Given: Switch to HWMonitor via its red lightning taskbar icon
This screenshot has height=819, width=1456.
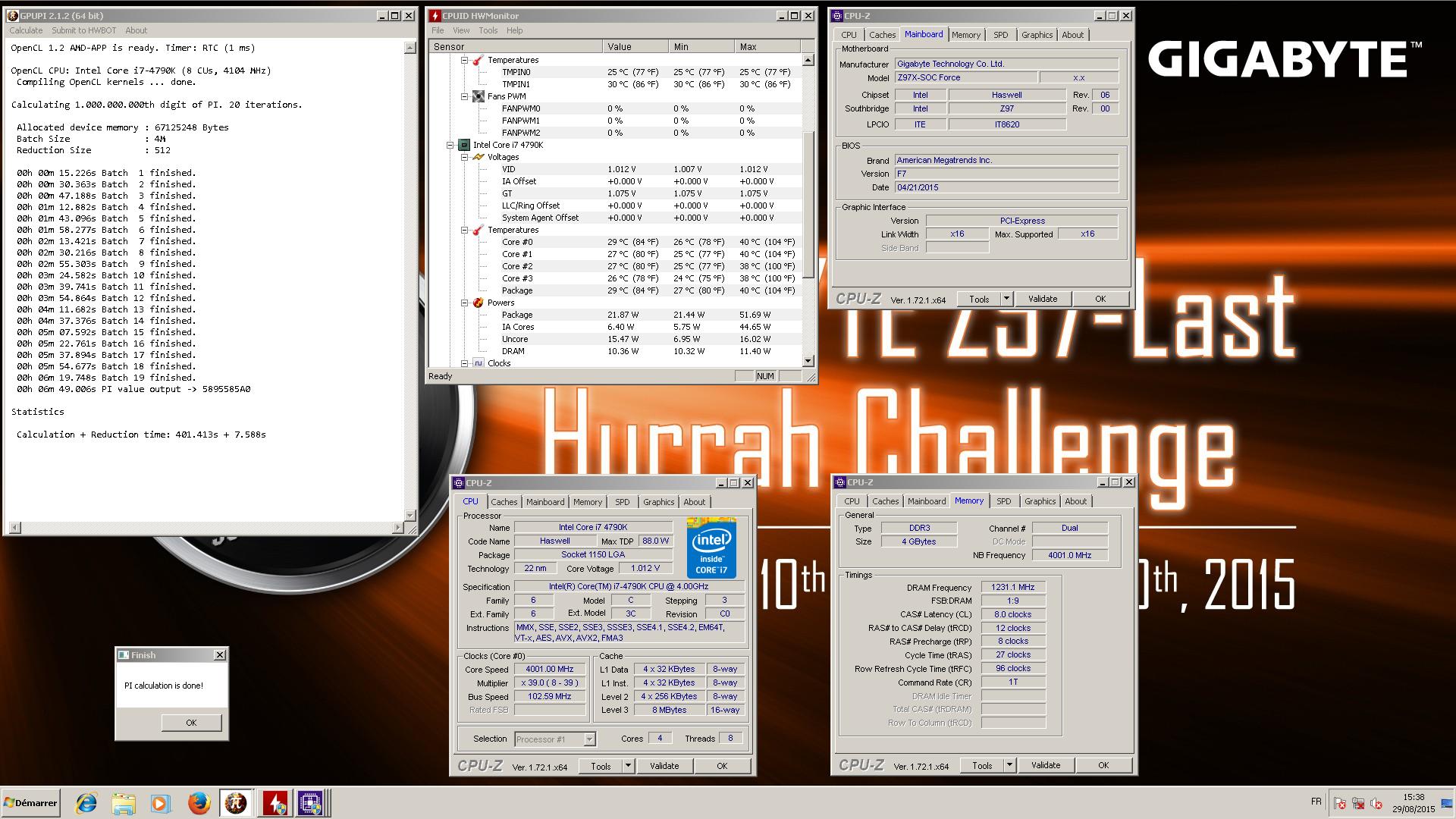Looking at the screenshot, I should point(274,803).
